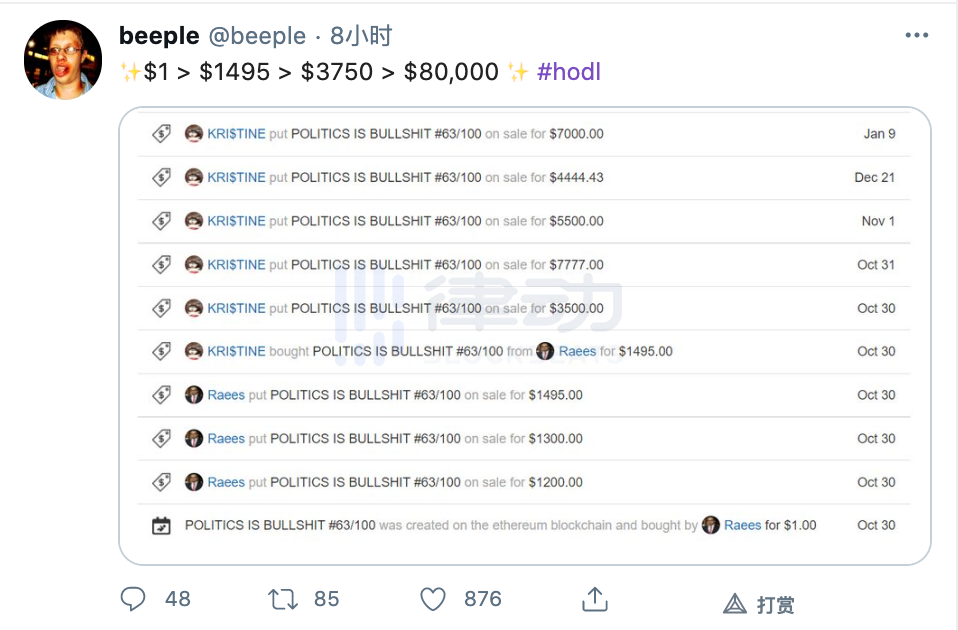Like the tweet using the heart icon
This screenshot has height=630, width=958.
click(433, 599)
